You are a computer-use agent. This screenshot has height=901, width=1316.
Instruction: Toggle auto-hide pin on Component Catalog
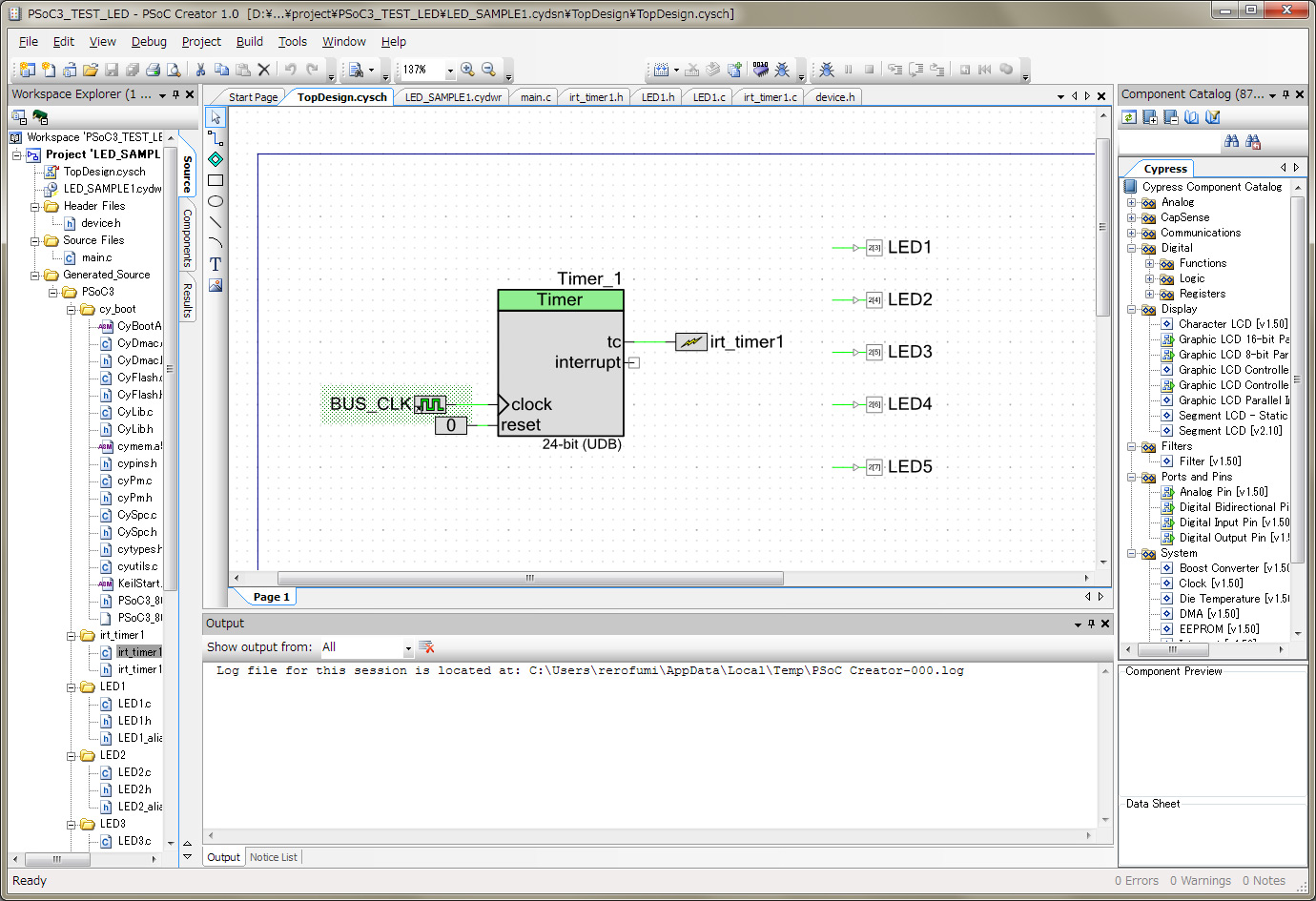[1285, 94]
